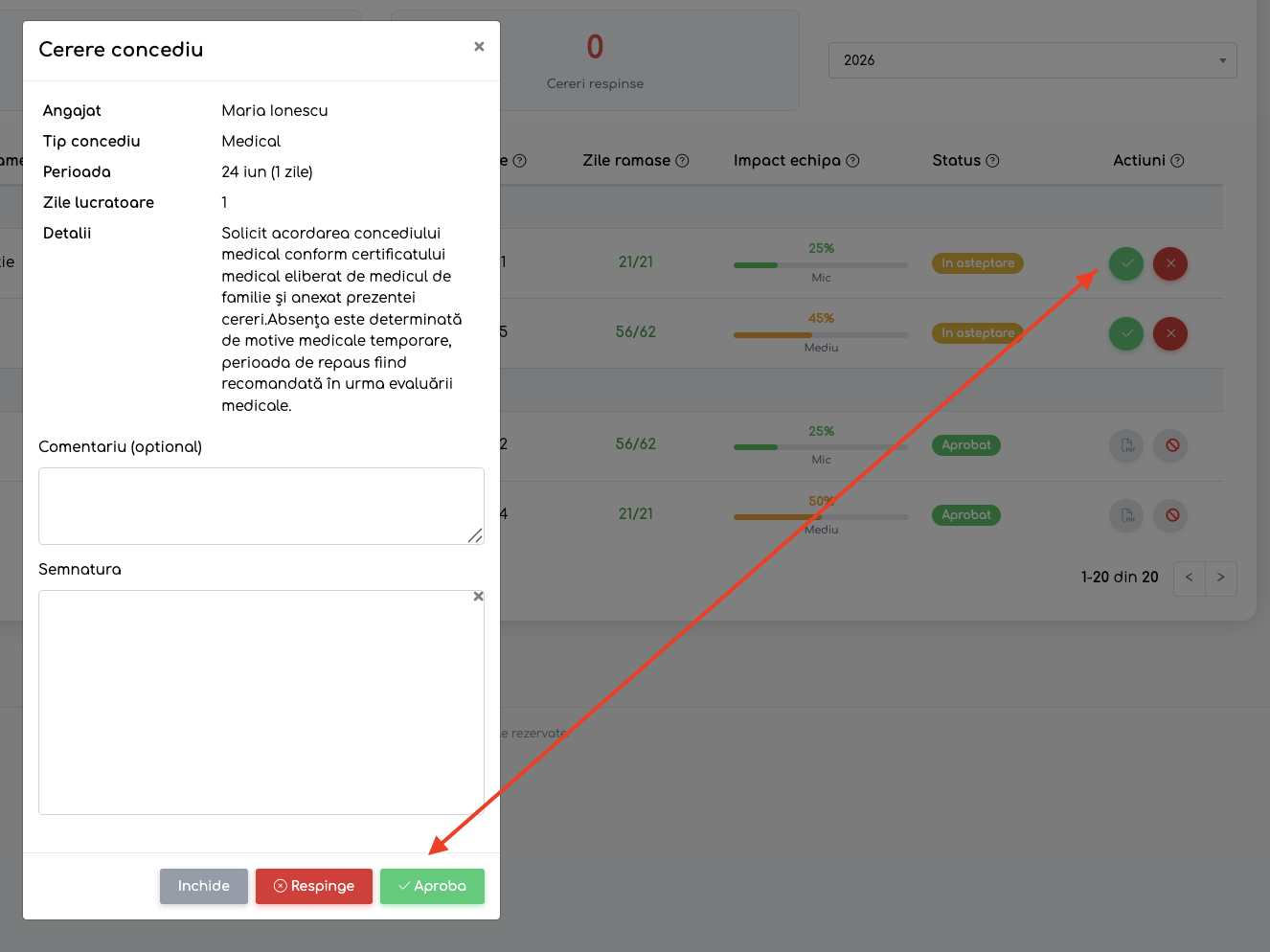Go to previous page of results
Viewport: 1270px width, 952px height.
pyautogui.click(x=1190, y=578)
